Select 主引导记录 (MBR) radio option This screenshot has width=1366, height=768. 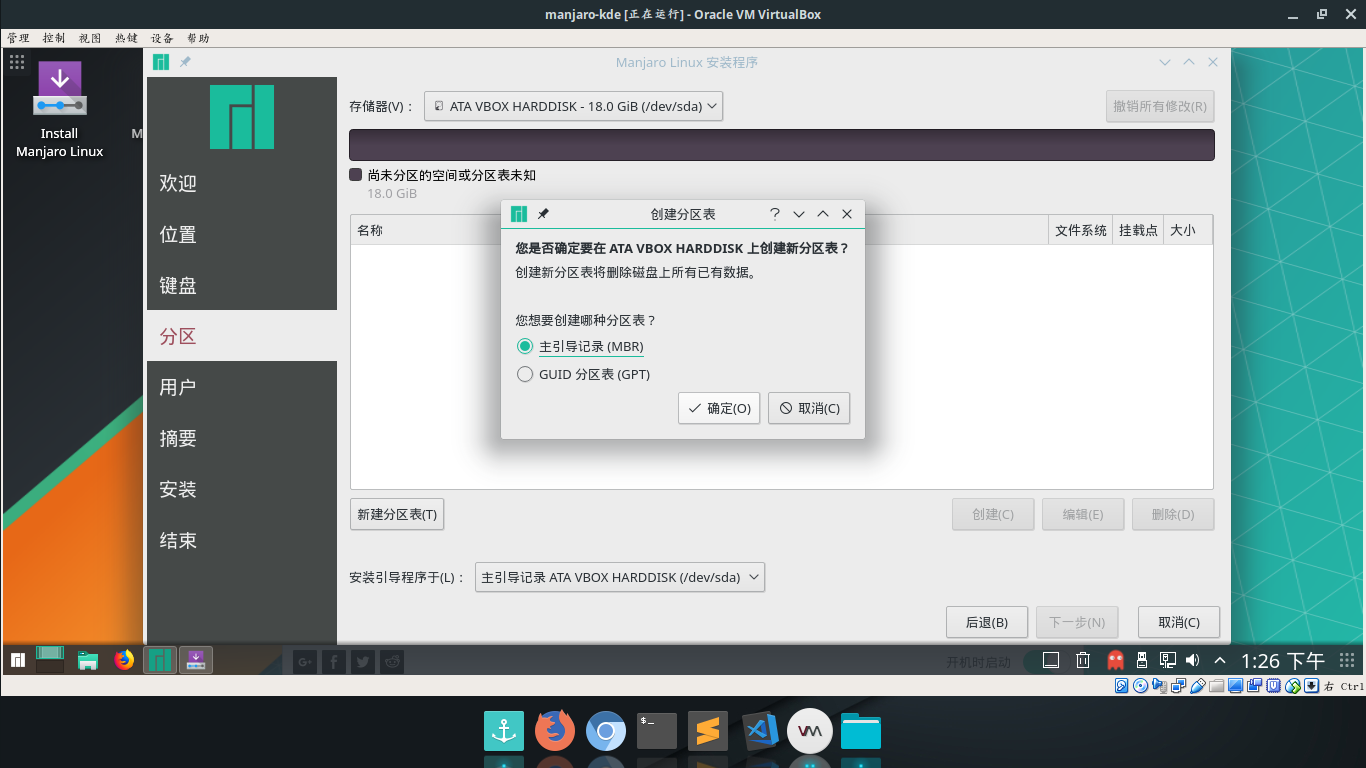tap(580, 346)
